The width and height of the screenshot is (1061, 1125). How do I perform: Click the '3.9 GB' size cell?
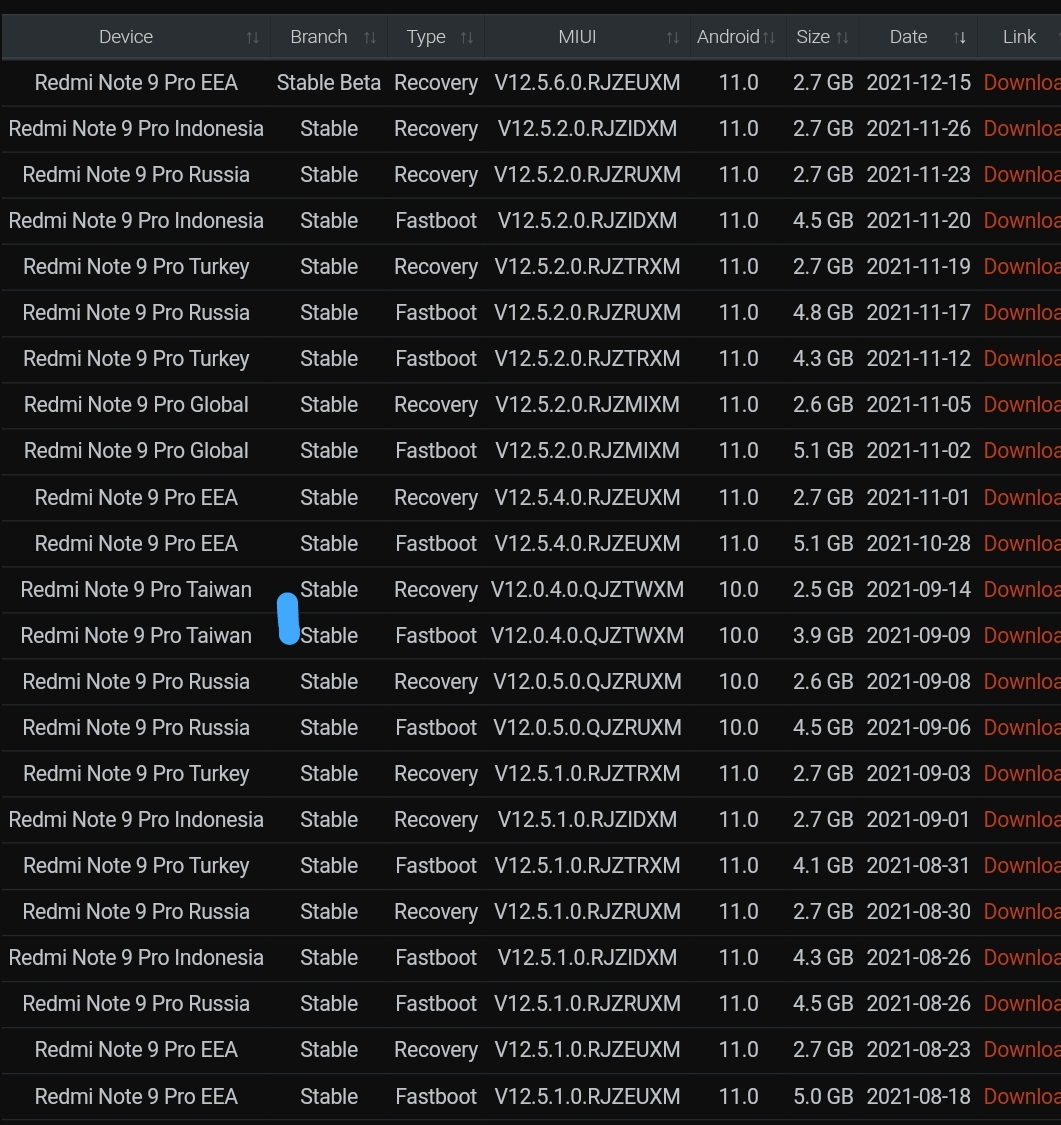coord(823,635)
